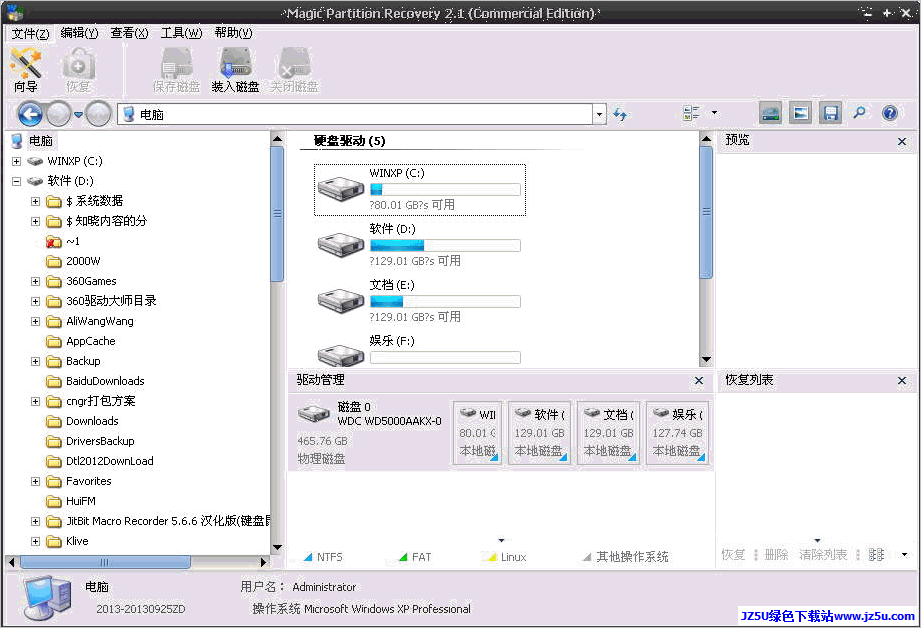Viewport: 921px width, 628px height.
Task: Select 娱乐 (F:) drive in hard disk list
Action: [419, 351]
